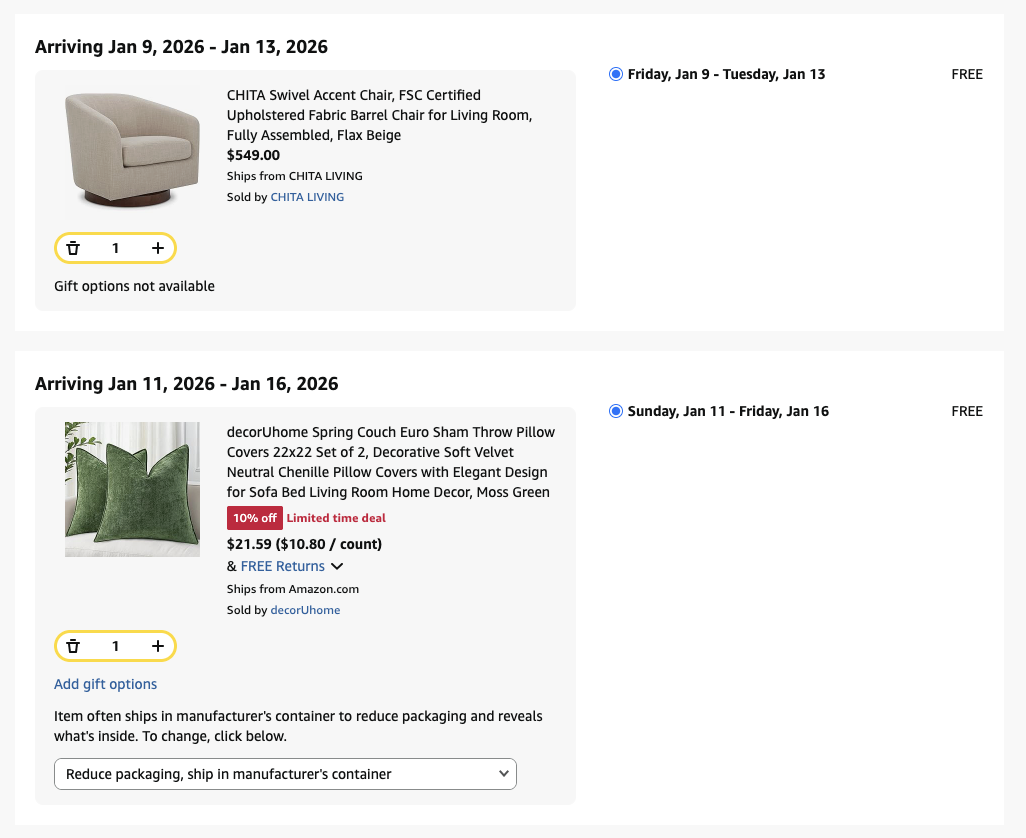The height and width of the screenshot is (838, 1026).
Task: Open CHITA LIVING seller link
Action: 307,197
